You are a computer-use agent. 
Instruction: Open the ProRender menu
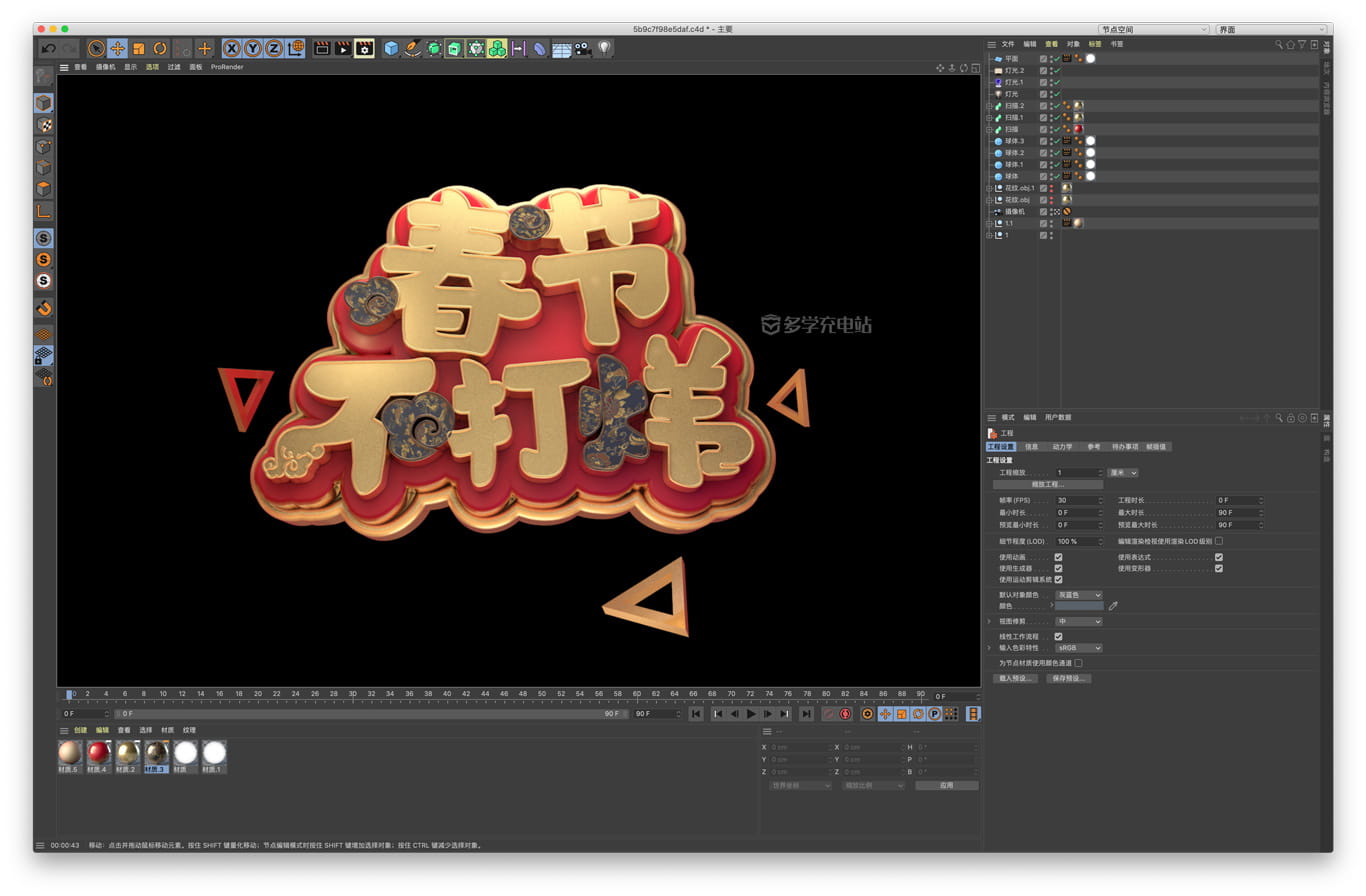(x=227, y=67)
